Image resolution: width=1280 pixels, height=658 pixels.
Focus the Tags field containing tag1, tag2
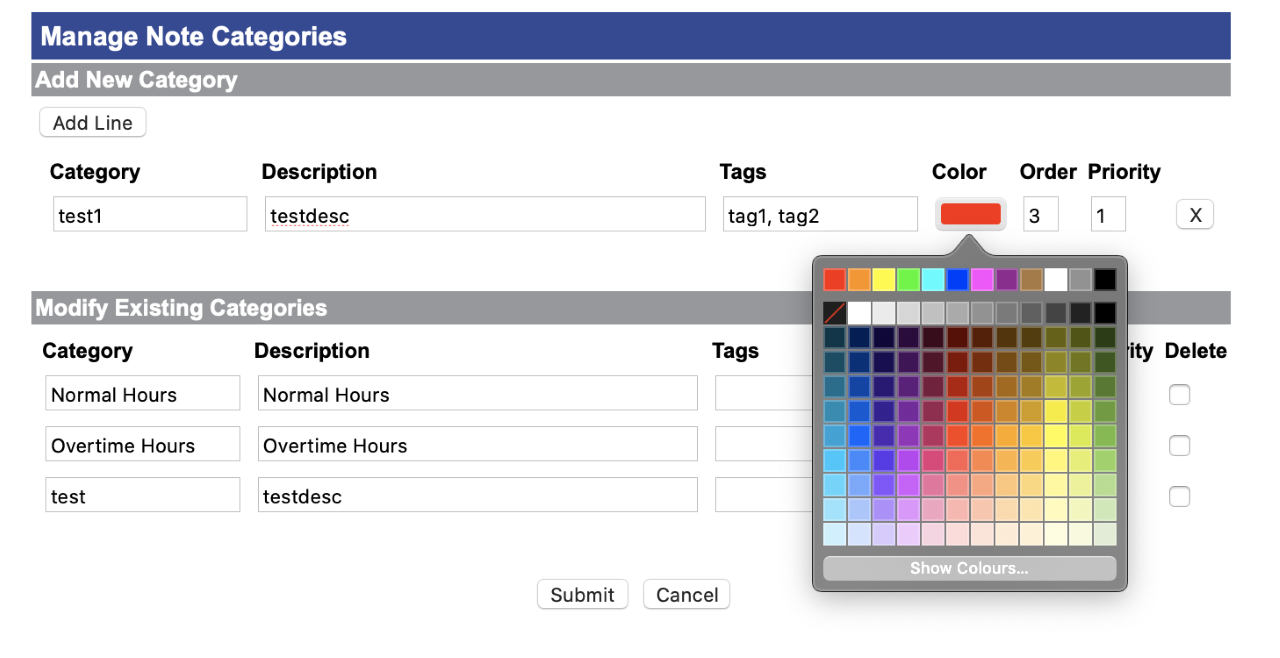819,215
